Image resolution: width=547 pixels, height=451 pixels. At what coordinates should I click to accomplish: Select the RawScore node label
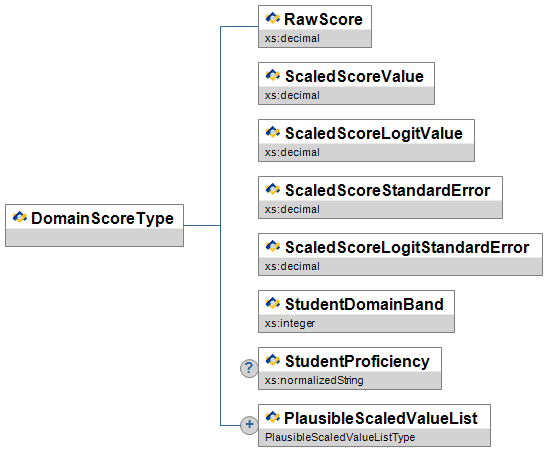click(x=323, y=19)
